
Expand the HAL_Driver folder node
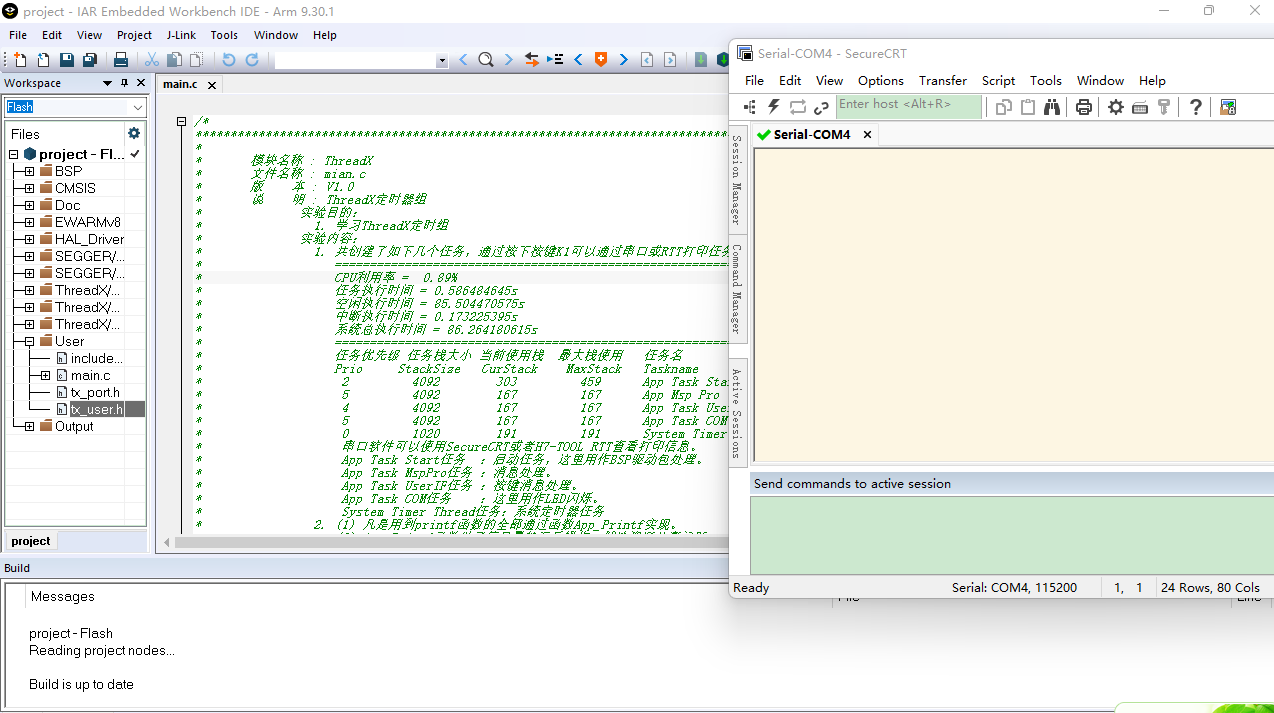click(29, 239)
